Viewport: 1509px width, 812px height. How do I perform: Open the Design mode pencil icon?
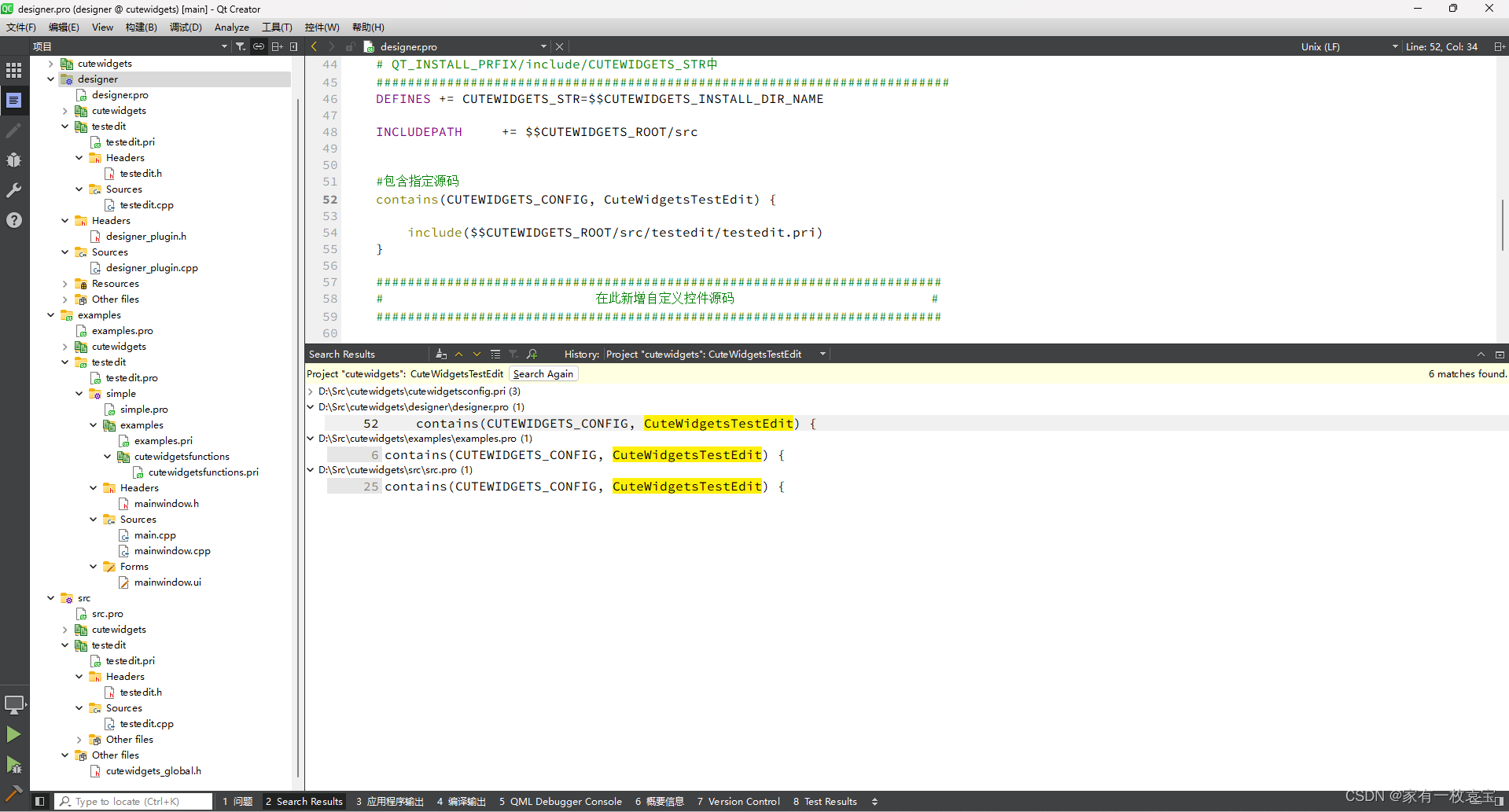[14, 130]
